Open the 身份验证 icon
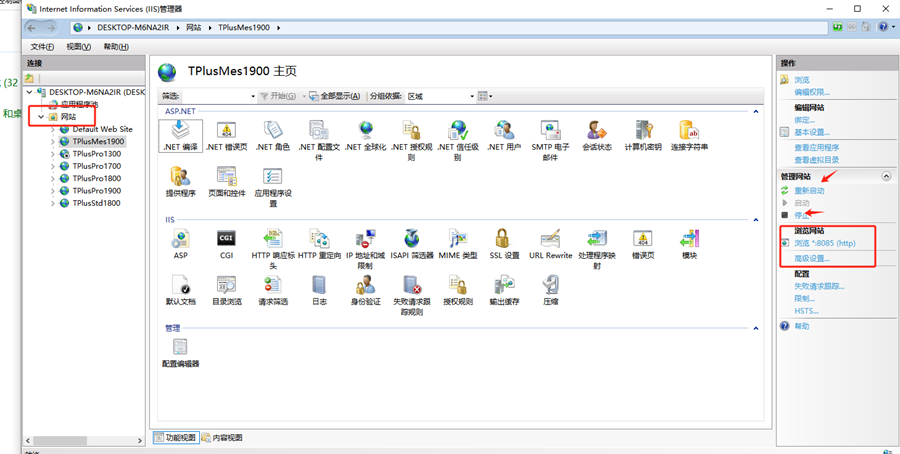This screenshot has height=454, width=900. click(x=365, y=289)
